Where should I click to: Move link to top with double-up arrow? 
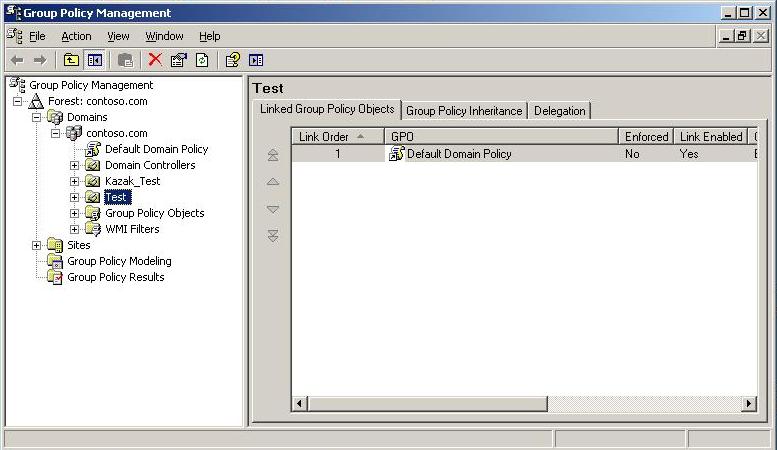point(273,155)
